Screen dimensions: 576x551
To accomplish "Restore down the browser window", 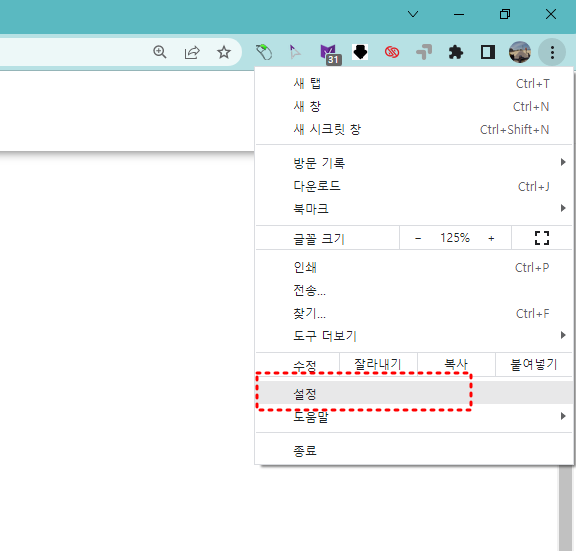I will click(505, 14).
